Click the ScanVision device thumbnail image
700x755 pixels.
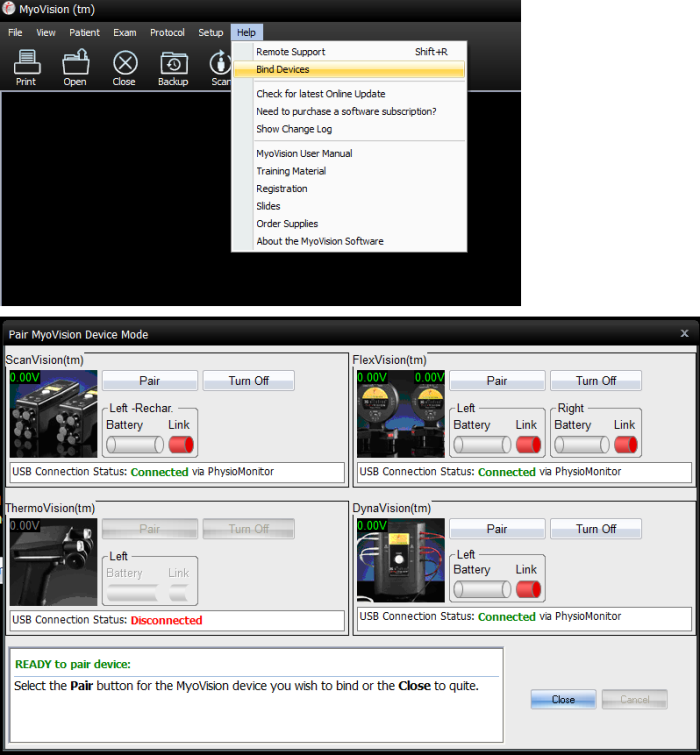[53, 414]
